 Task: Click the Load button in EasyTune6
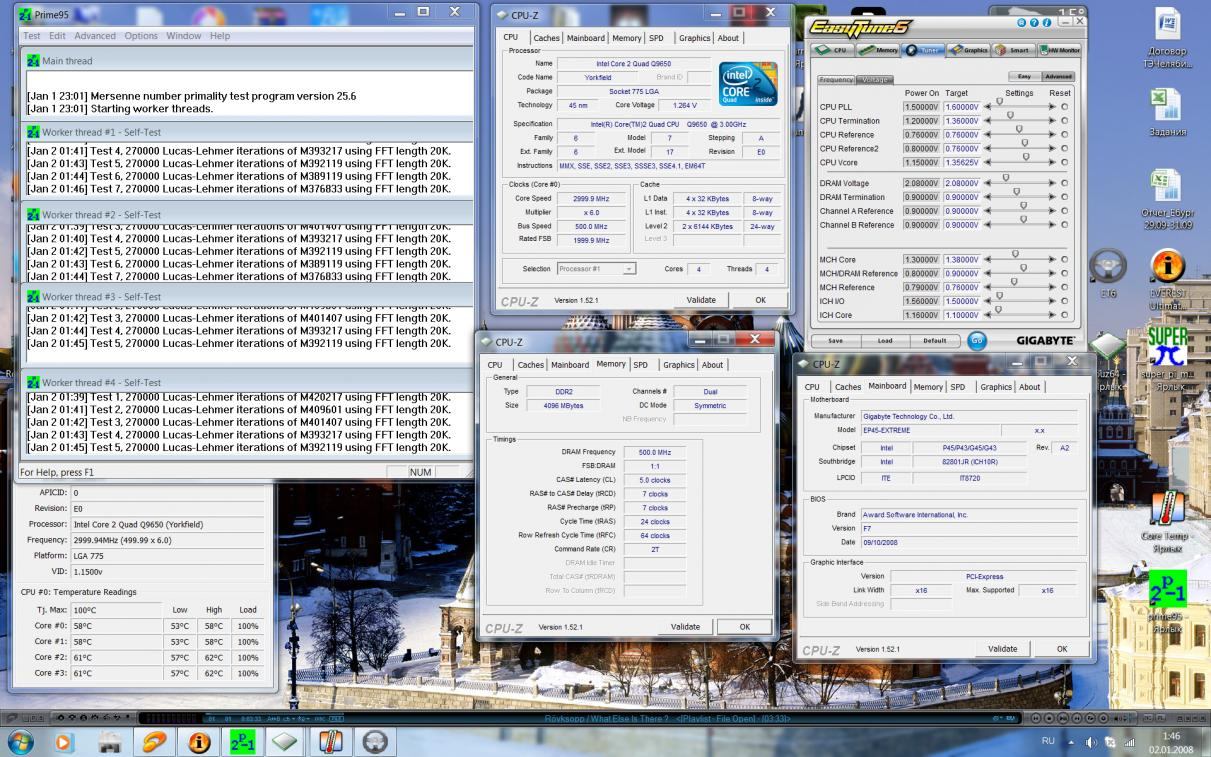(x=885, y=340)
